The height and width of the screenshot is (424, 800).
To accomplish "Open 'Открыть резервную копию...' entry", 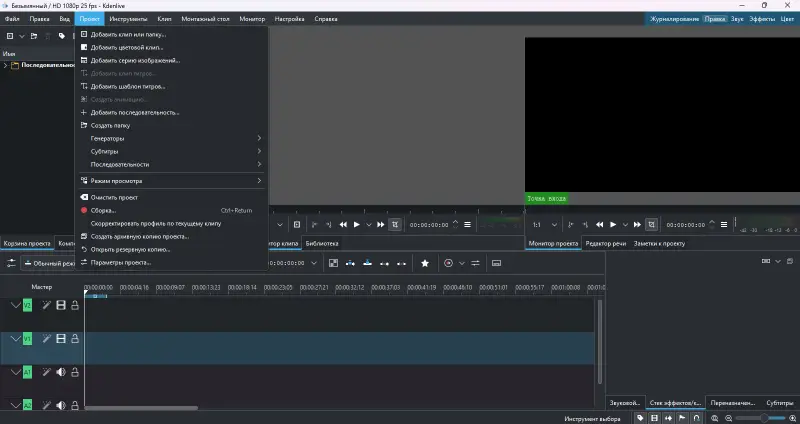I will [171, 250].
